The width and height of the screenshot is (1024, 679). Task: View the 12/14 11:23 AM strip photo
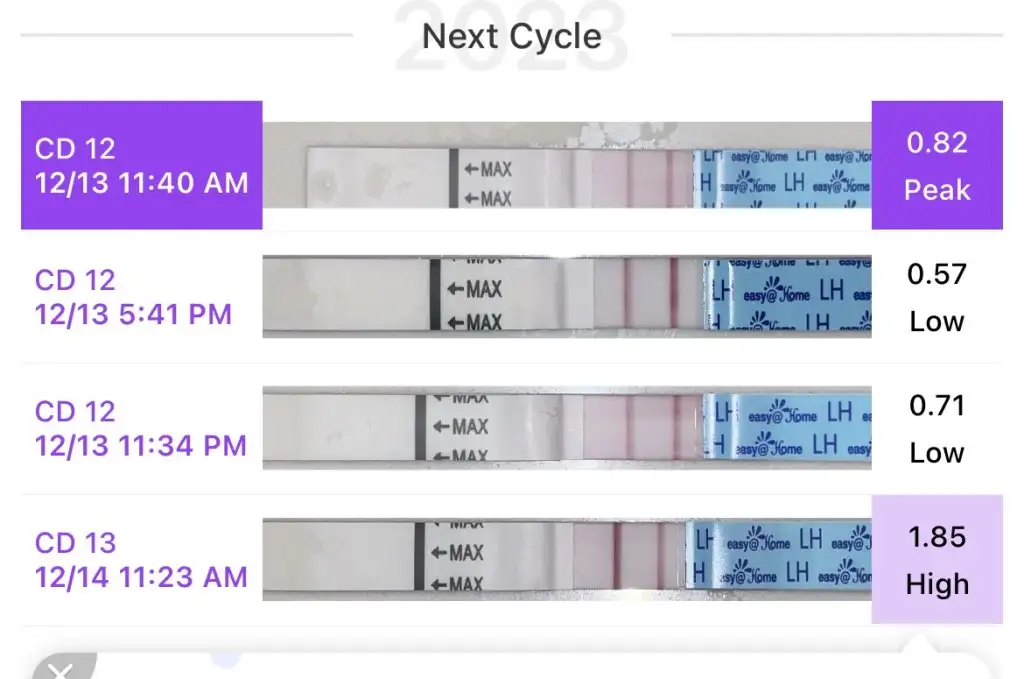tap(566, 560)
